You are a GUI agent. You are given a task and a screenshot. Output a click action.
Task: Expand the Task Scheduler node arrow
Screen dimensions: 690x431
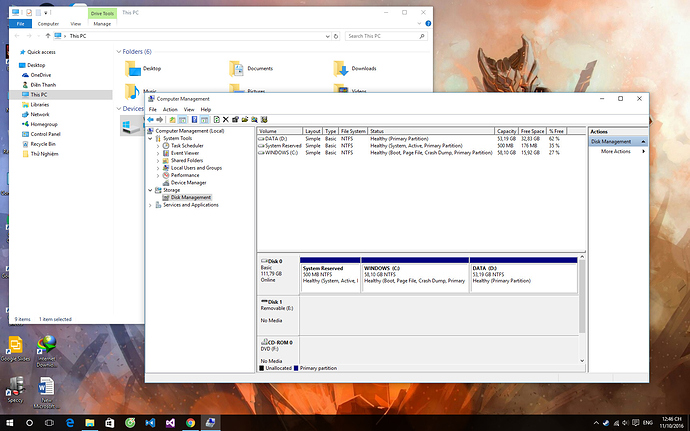pyautogui.click(x=158, y=146)
